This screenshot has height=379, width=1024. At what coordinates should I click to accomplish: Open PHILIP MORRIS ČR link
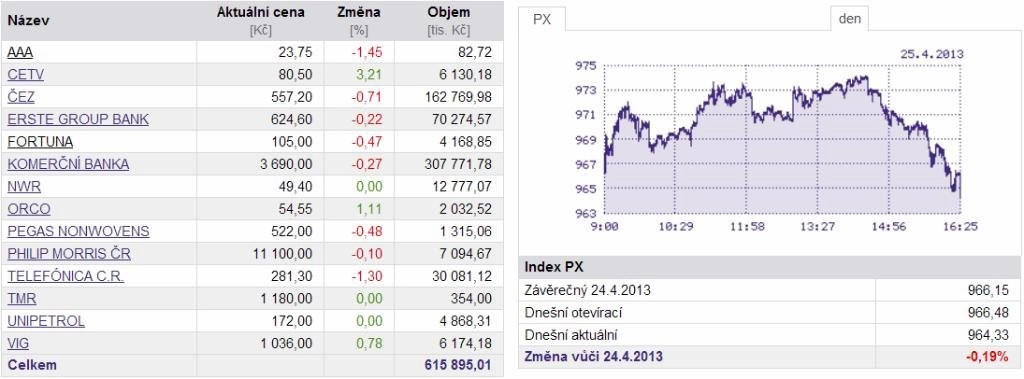coord(69,254)
